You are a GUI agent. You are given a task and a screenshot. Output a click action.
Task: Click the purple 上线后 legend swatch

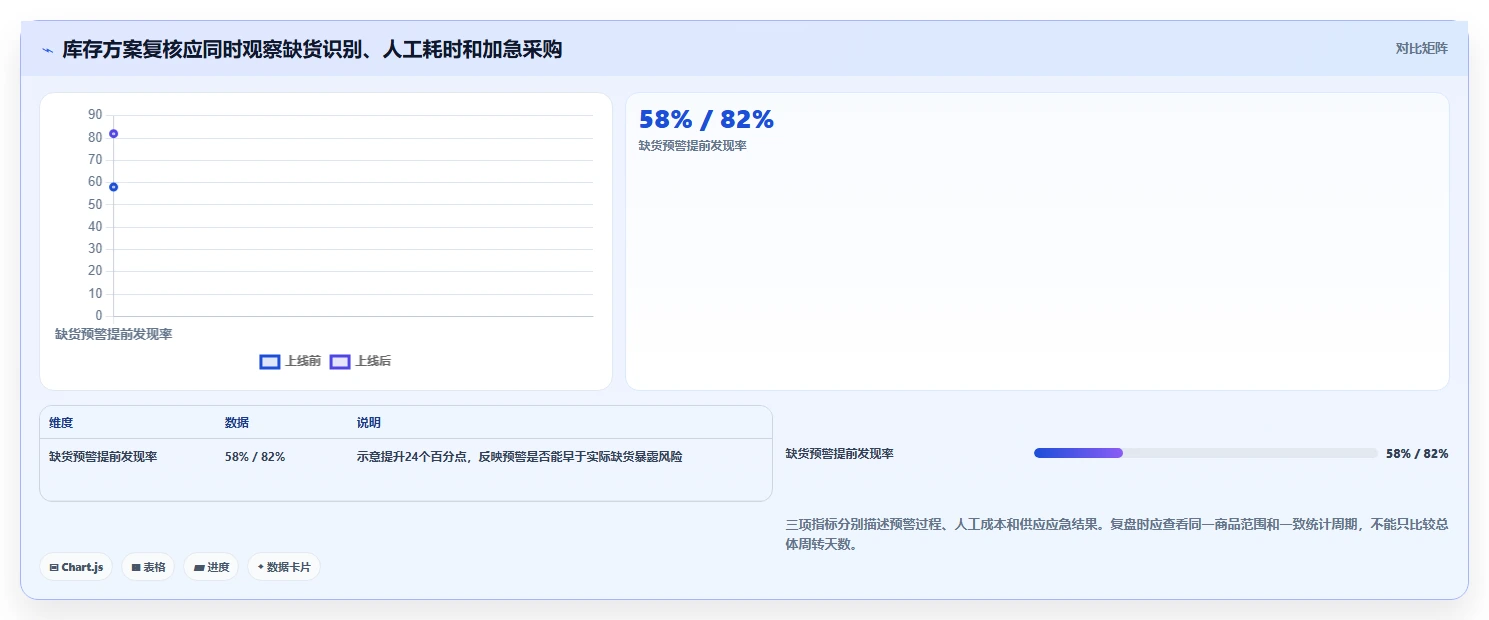tap(340, 362)
